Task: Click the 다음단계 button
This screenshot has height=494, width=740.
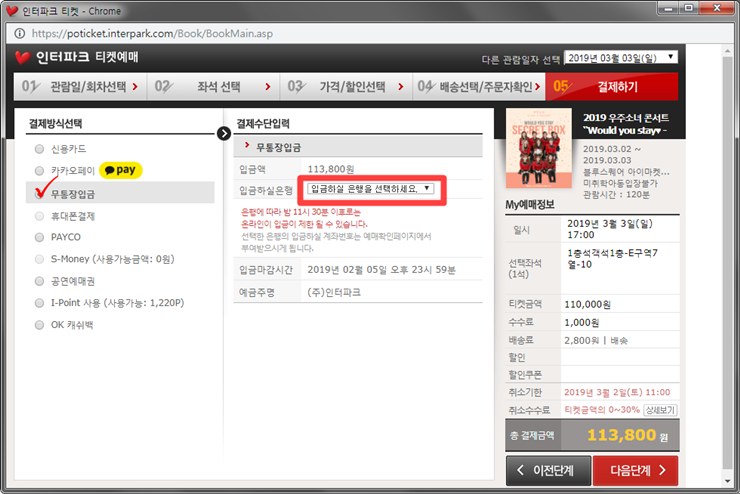Action: [636, 470]
